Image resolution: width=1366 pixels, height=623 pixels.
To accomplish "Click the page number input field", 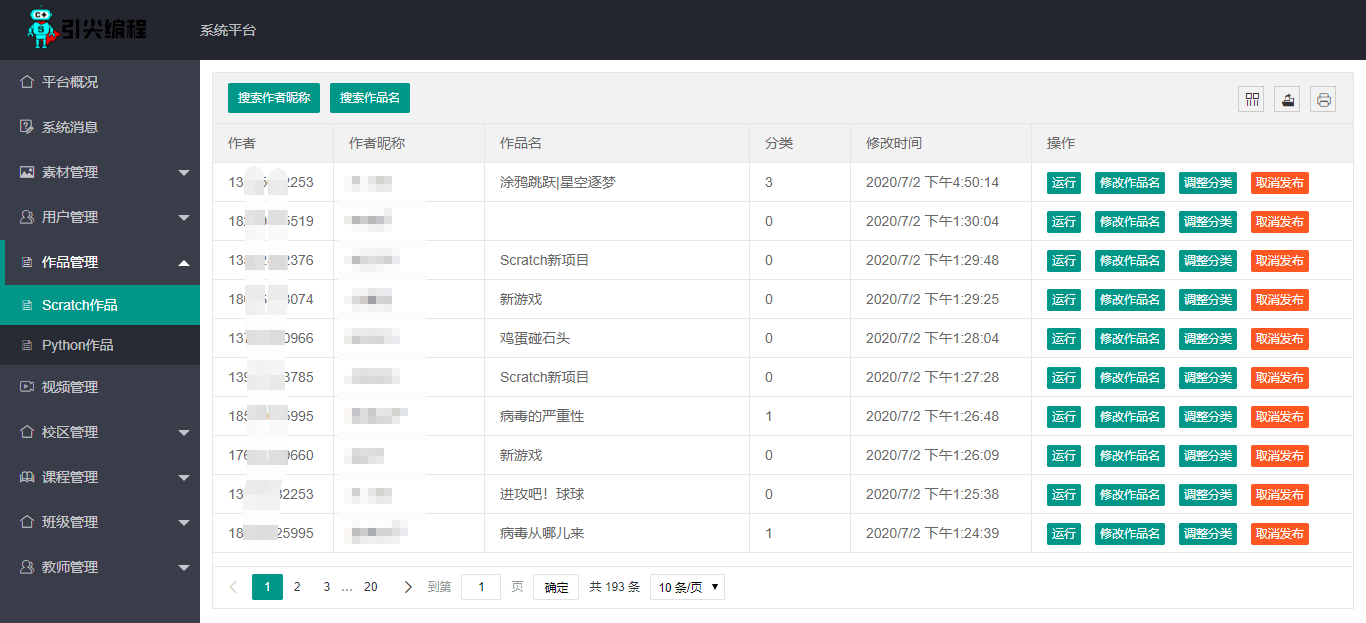I will coord(481,587).
